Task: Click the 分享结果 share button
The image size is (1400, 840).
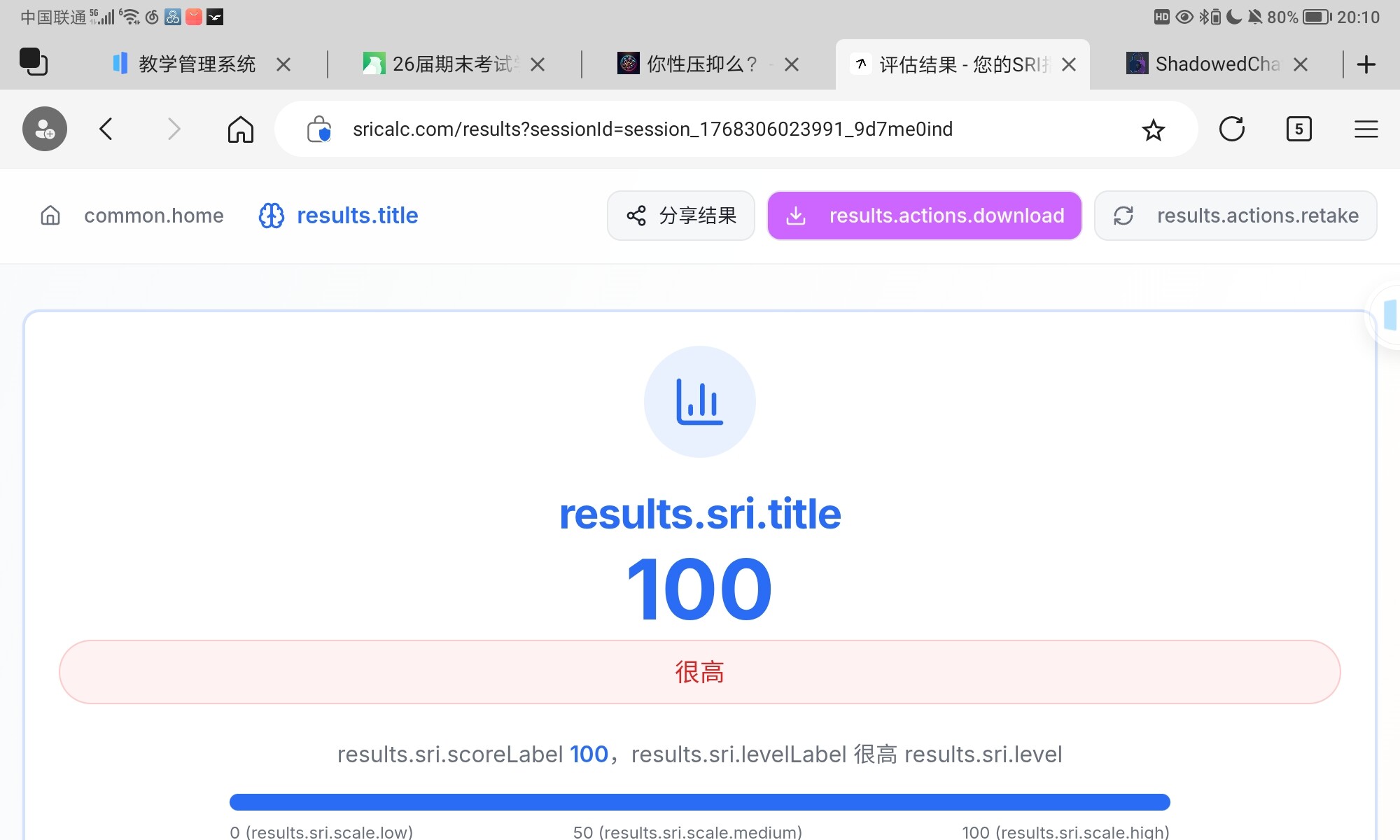Action: pyautogui.click(x=680, y=216)
